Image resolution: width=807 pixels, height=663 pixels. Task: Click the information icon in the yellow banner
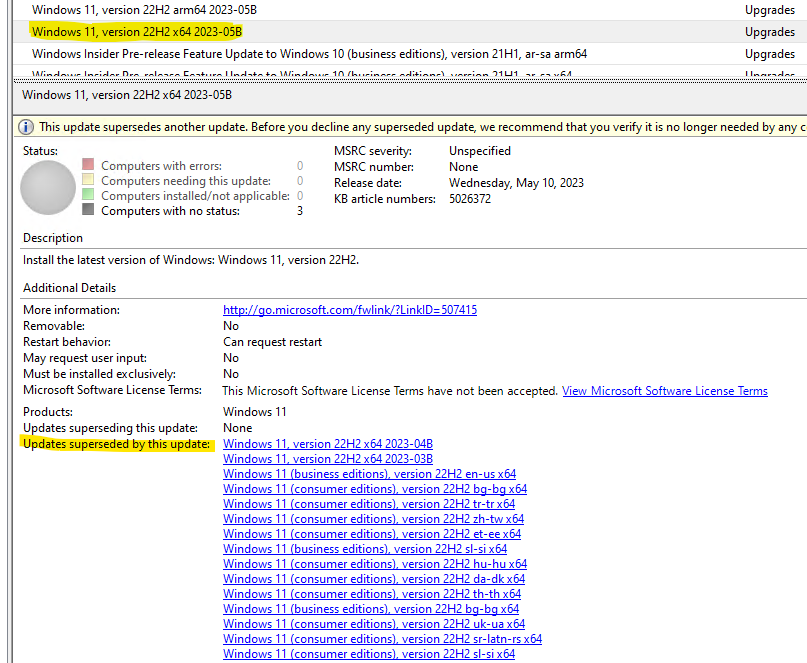point(26,127)
